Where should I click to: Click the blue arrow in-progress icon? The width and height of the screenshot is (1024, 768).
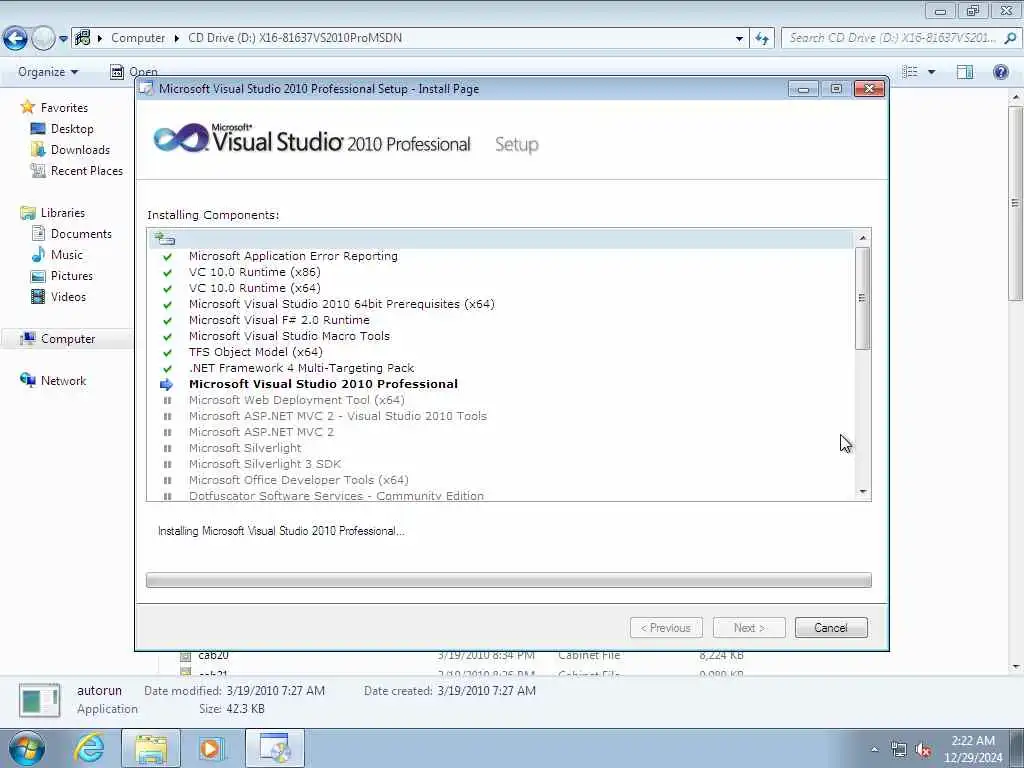[167, 385]
